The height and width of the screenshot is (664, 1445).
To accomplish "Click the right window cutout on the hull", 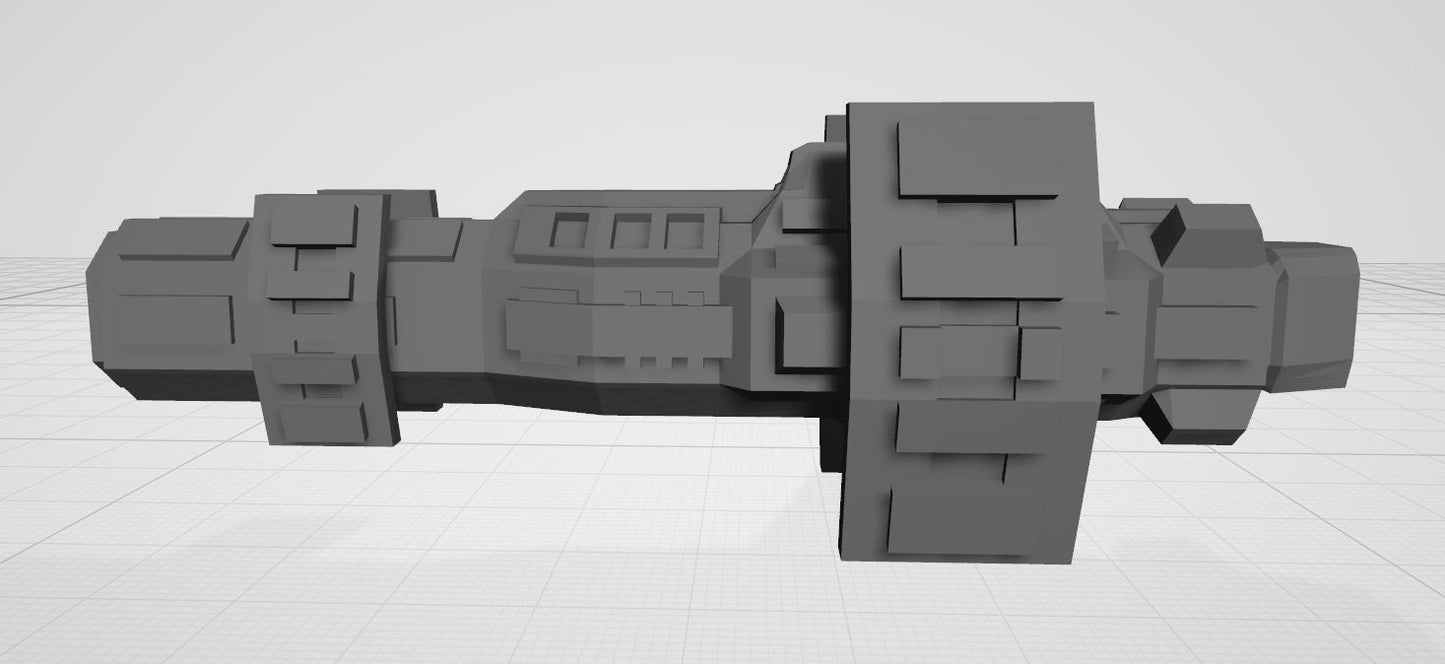I will tap(685, 234).
